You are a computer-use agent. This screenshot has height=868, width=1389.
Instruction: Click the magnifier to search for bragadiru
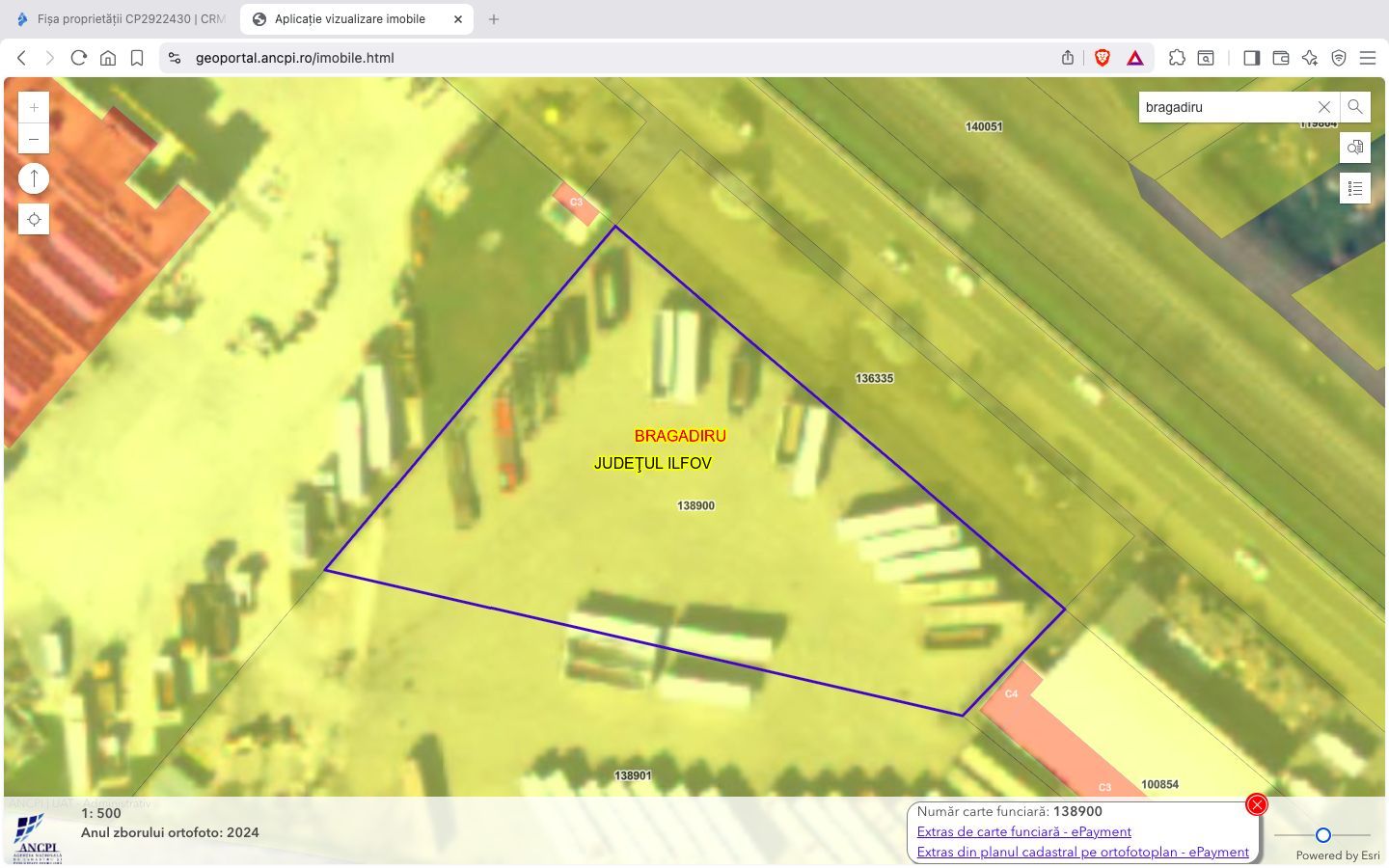point(1354,107)
